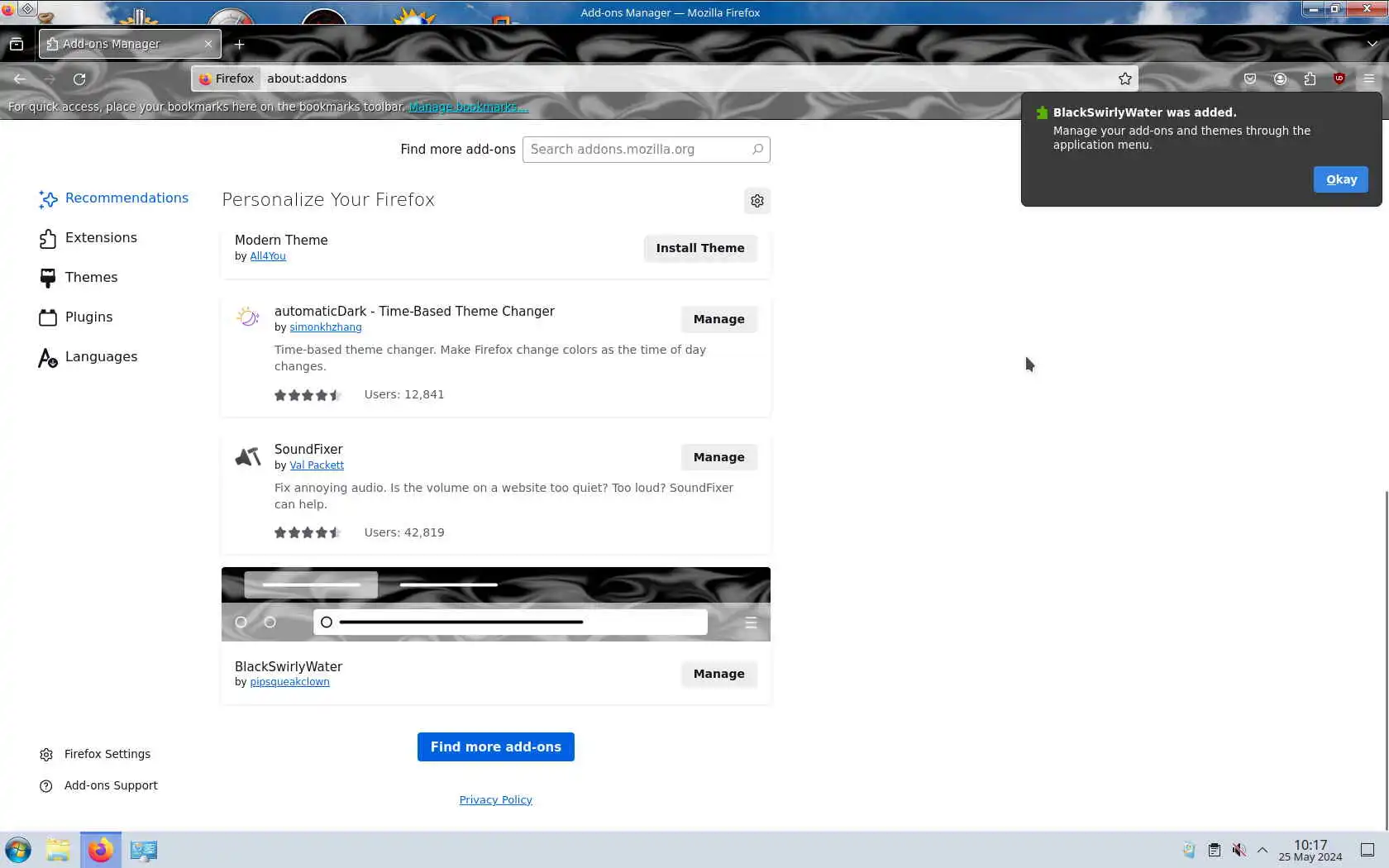This screenshot has height=868, width=1389.
Task: Expand the hidden system tray icons
Action: point(1263,850)
